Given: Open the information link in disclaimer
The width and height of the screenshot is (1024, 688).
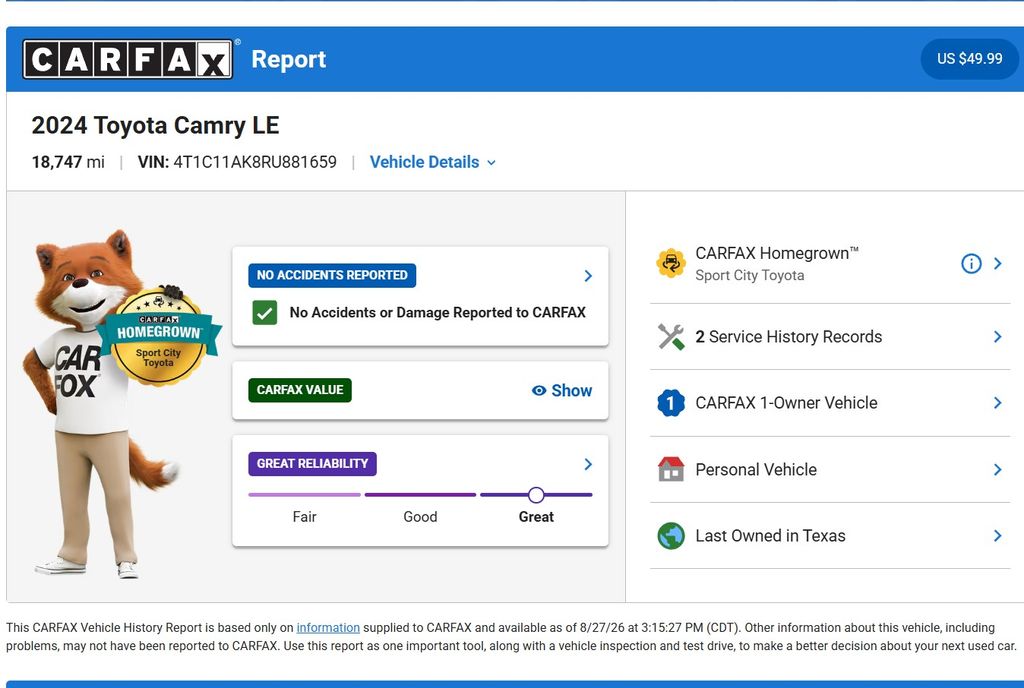Looking at the screenshot, I should (328, 627).
